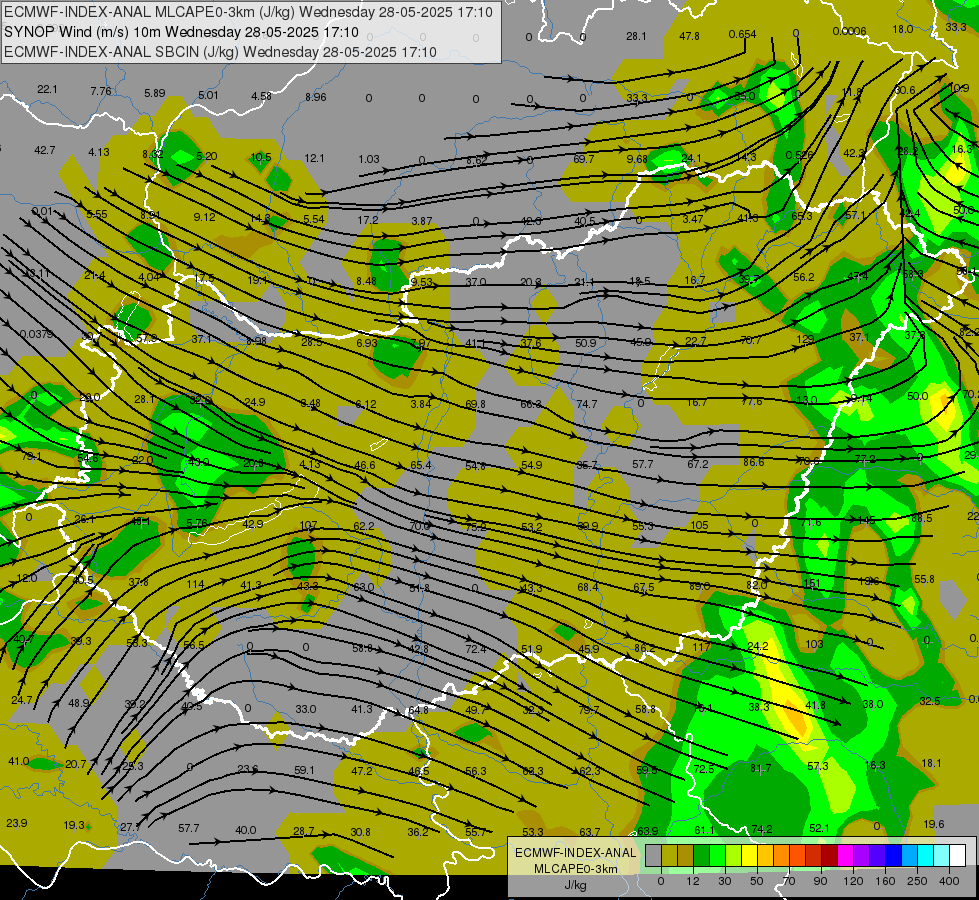
Task: Click the map value '5.89'
Action: coord(155,93)
